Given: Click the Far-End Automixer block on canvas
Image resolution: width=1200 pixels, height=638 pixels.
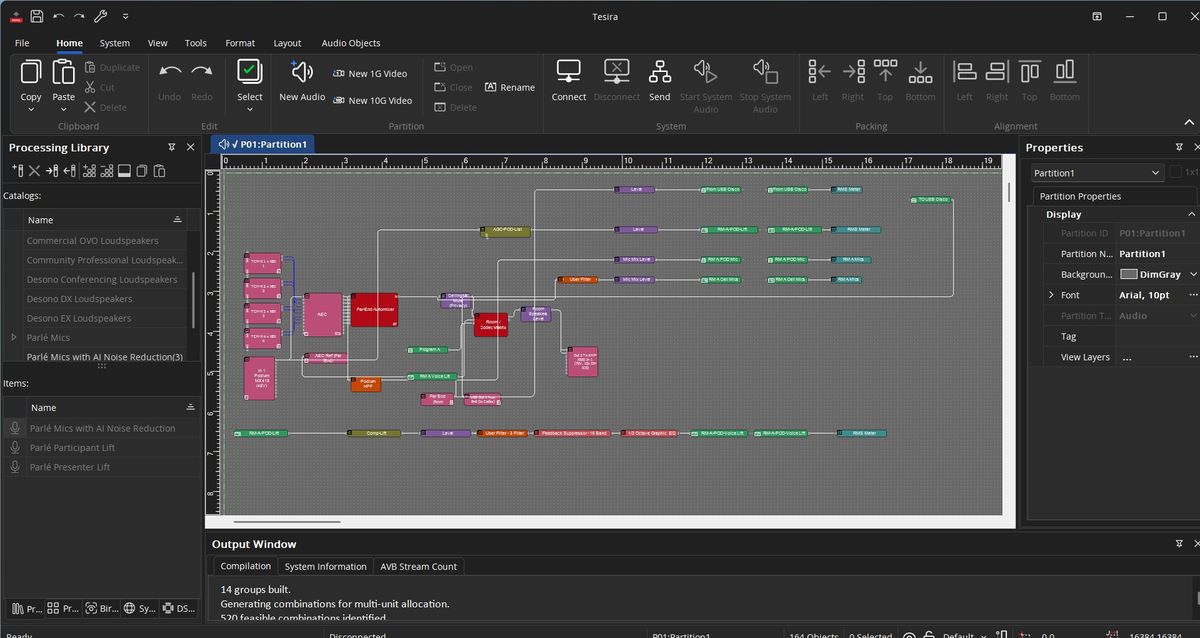Looking at the screenshot, I should point(375,310).
